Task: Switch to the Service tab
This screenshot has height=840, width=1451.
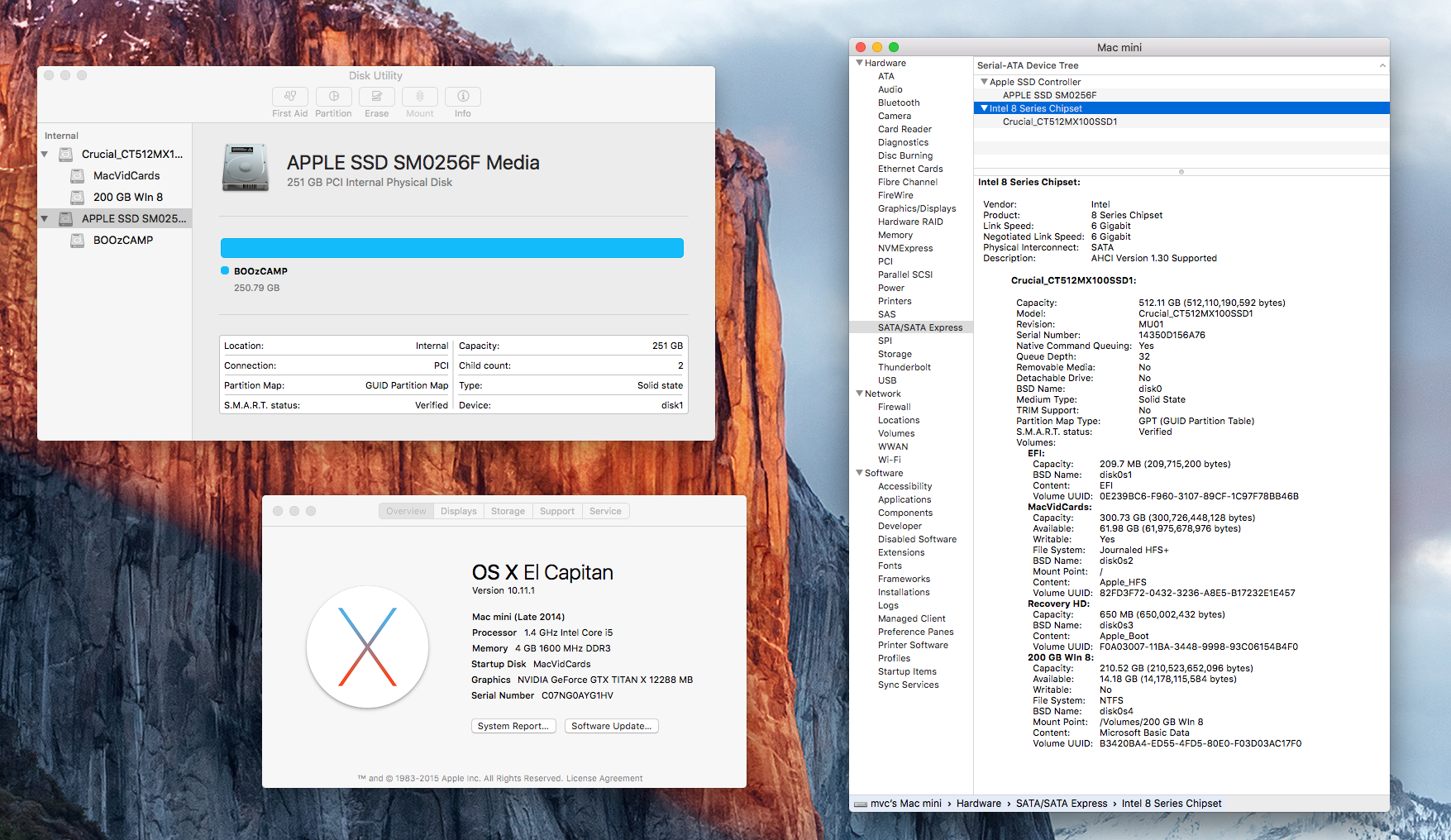Action: pyautogui.click(x=606, y=511)
